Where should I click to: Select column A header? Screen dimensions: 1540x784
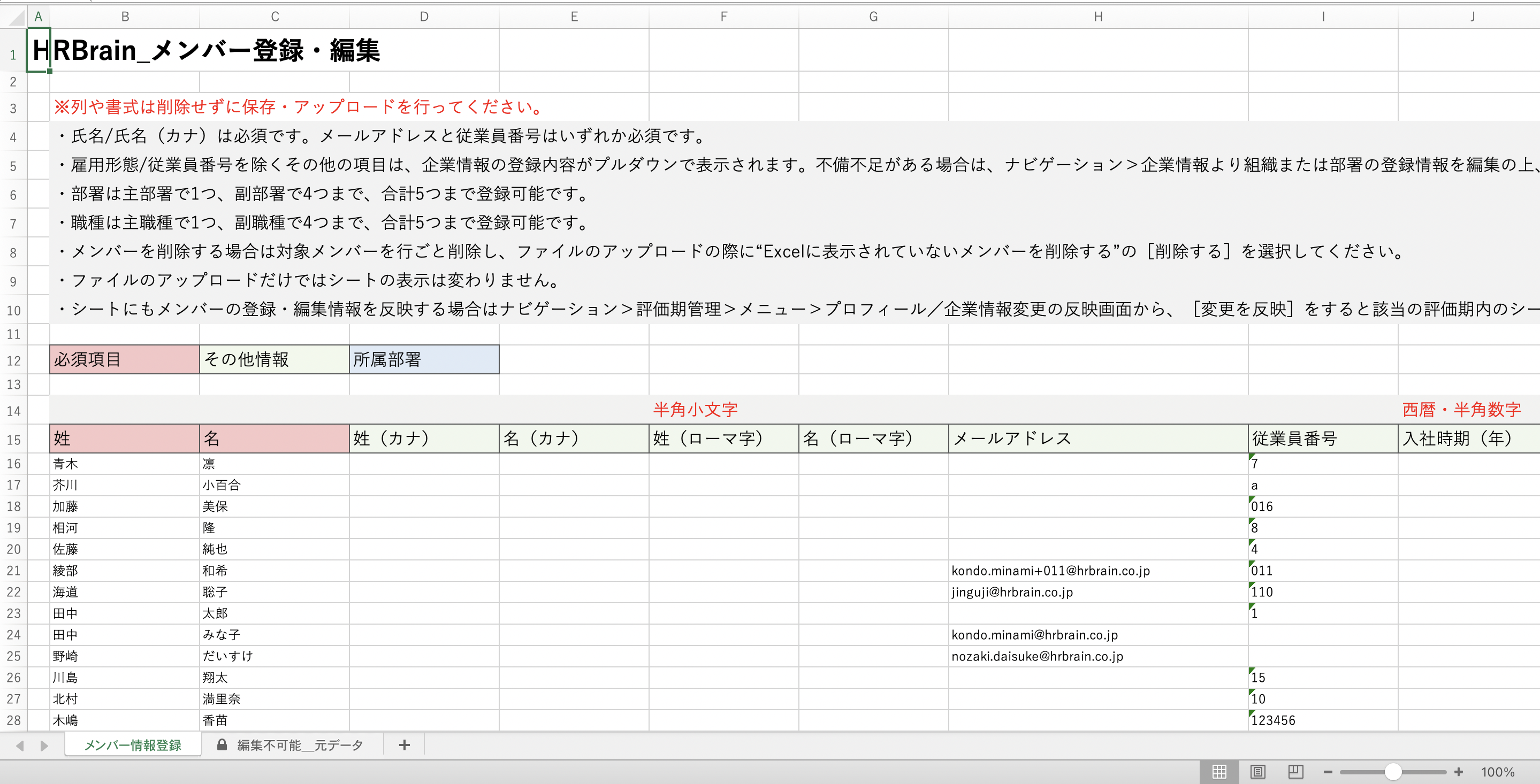click(x=39, y=17)
